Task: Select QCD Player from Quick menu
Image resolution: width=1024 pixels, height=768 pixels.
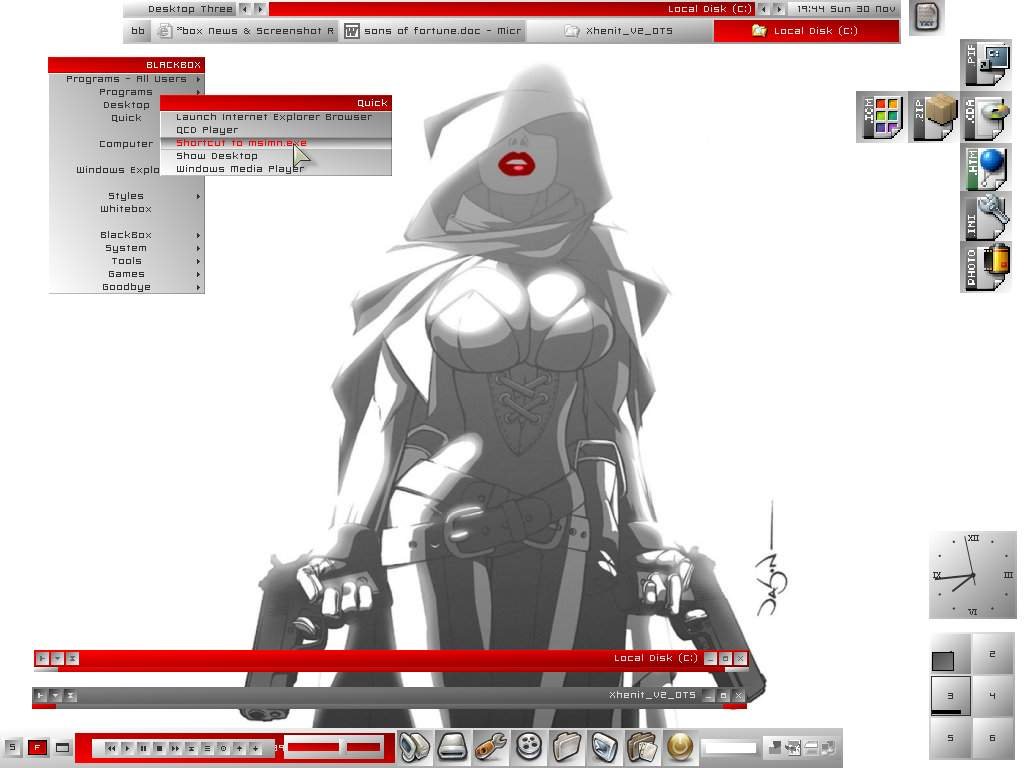Action: coord(276,130)
